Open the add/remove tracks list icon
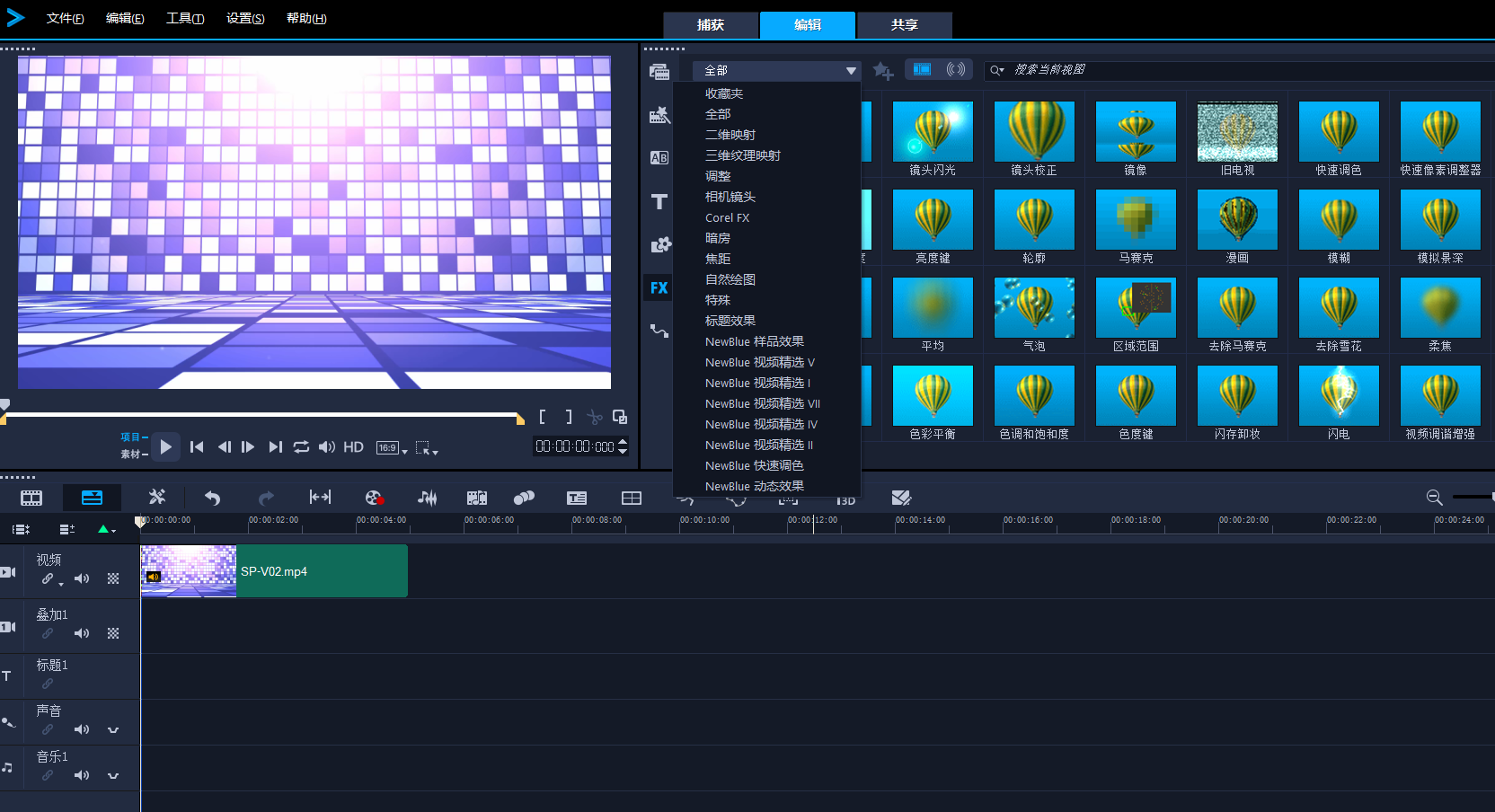 tap(67, 530)
